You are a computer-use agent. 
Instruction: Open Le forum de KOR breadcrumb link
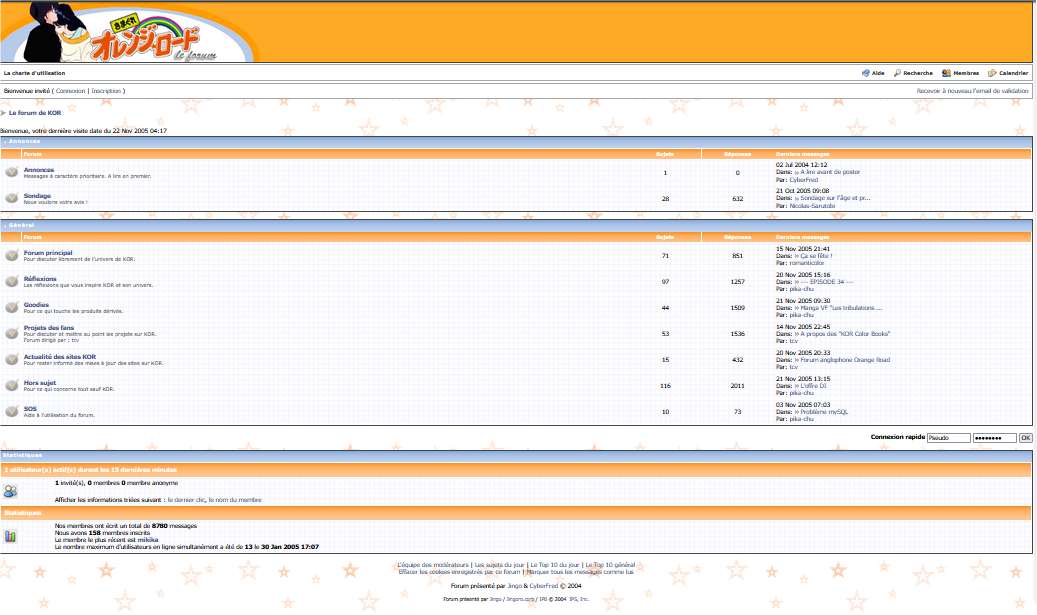click(35, 113)
